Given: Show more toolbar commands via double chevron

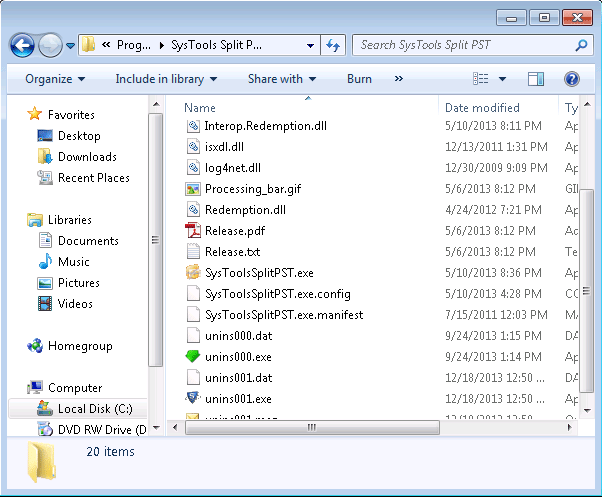Looking at the screenshot, I should 399,79.
